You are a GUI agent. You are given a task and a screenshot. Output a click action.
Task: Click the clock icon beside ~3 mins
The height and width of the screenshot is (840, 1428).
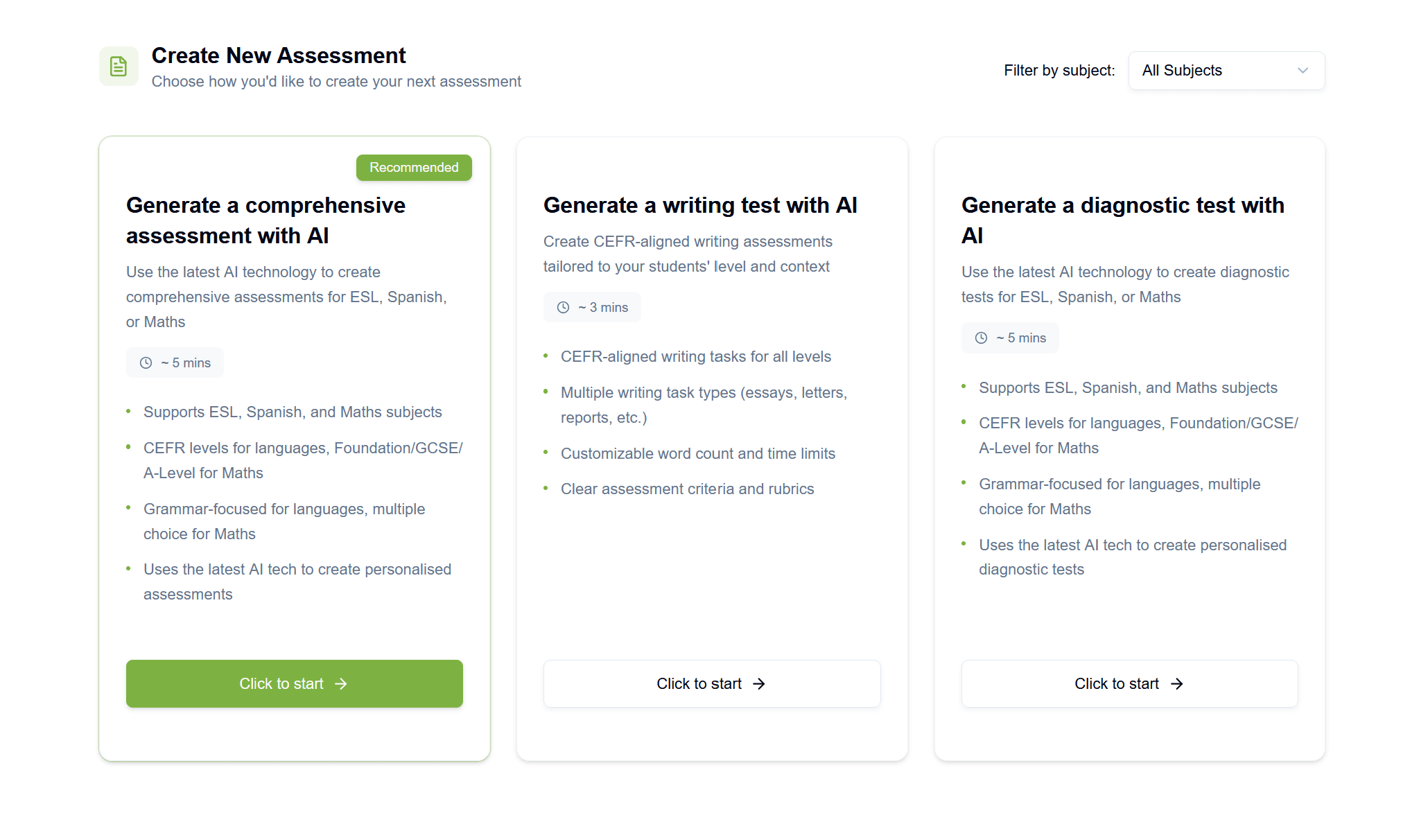(x=562, y=307)
